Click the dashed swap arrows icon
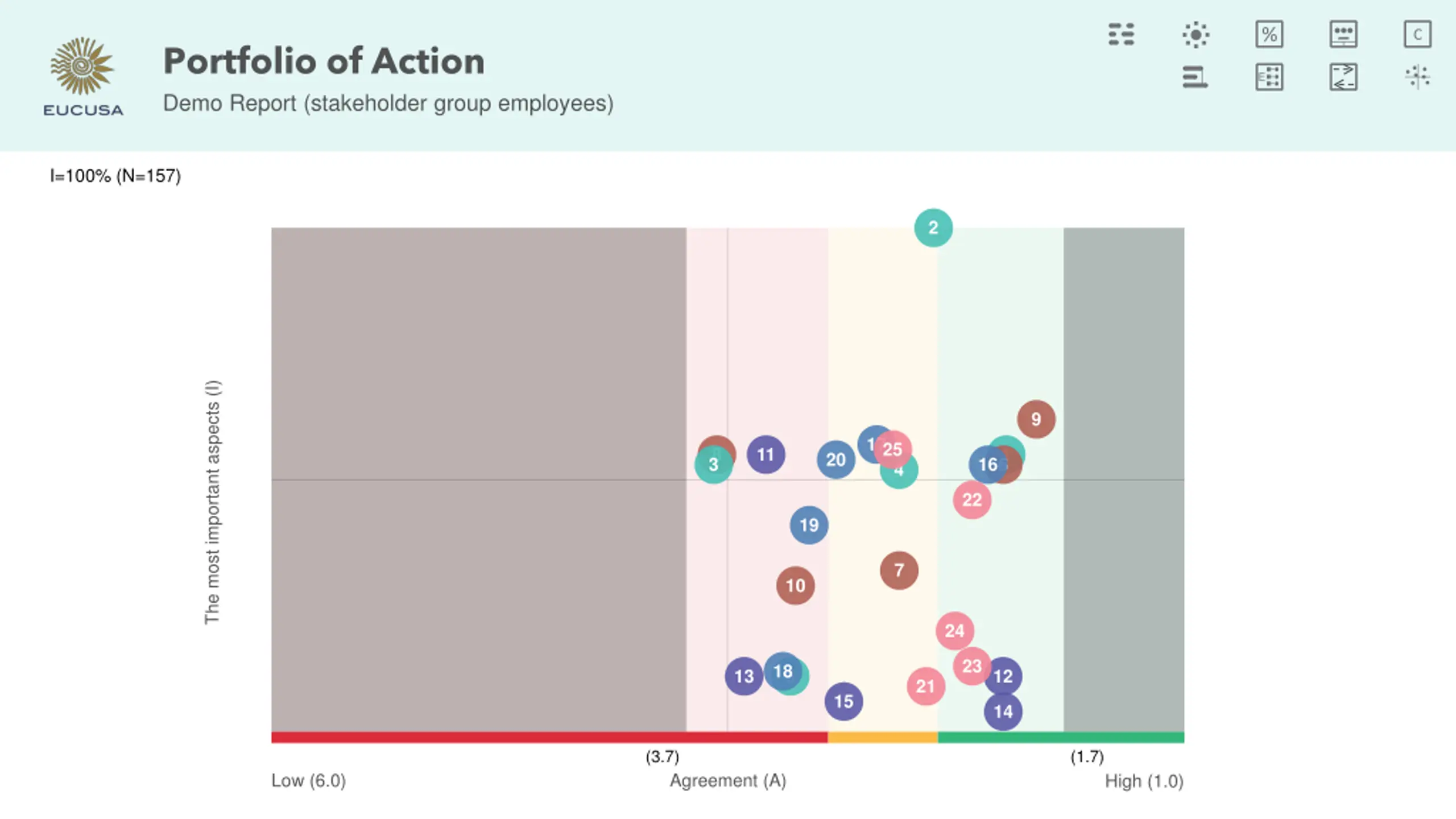Viewport: 1456px width, 819px height. click(1343, 77)
